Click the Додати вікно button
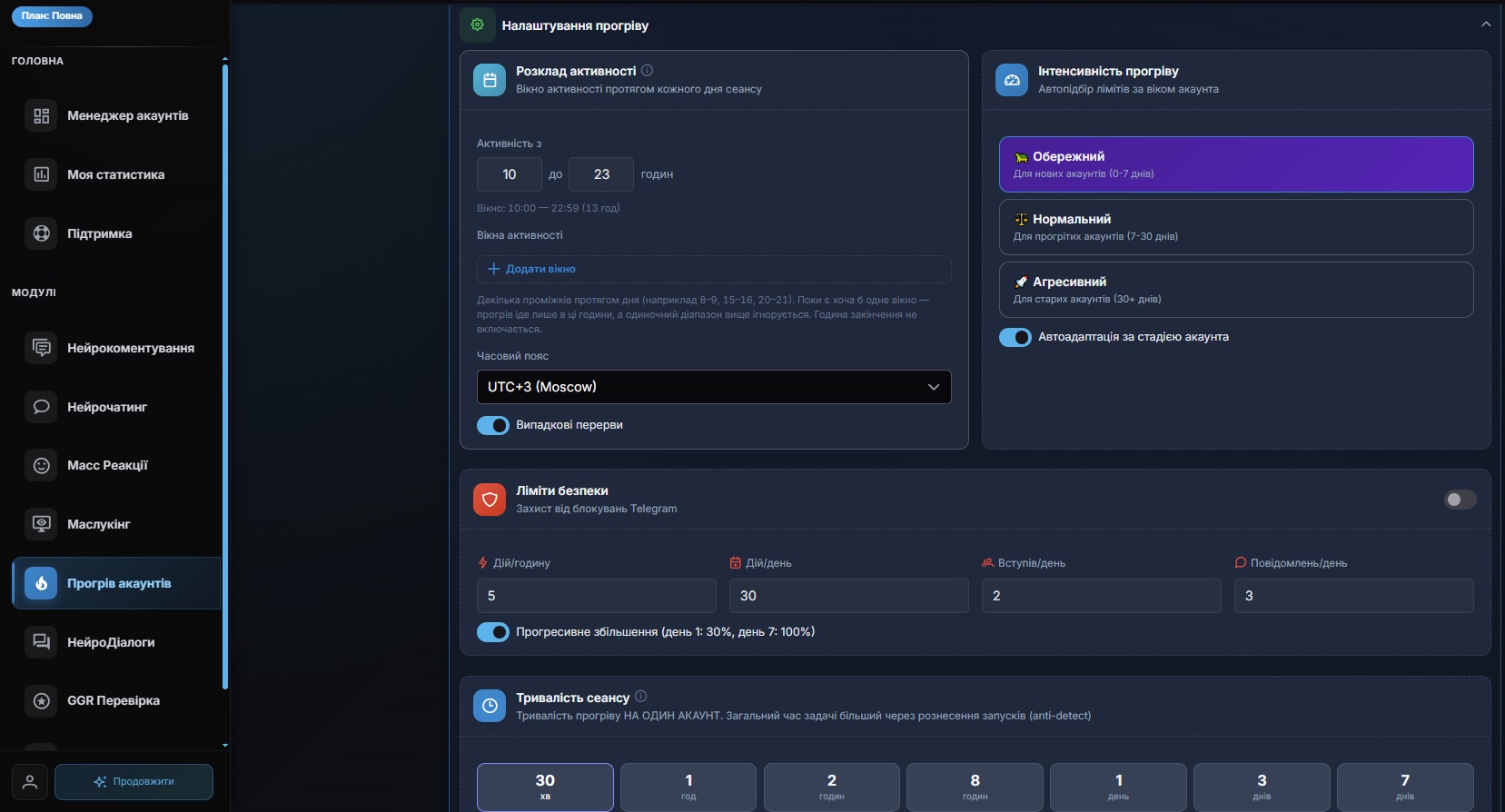Screen dimensions: 1505x812 coord(714,269)
